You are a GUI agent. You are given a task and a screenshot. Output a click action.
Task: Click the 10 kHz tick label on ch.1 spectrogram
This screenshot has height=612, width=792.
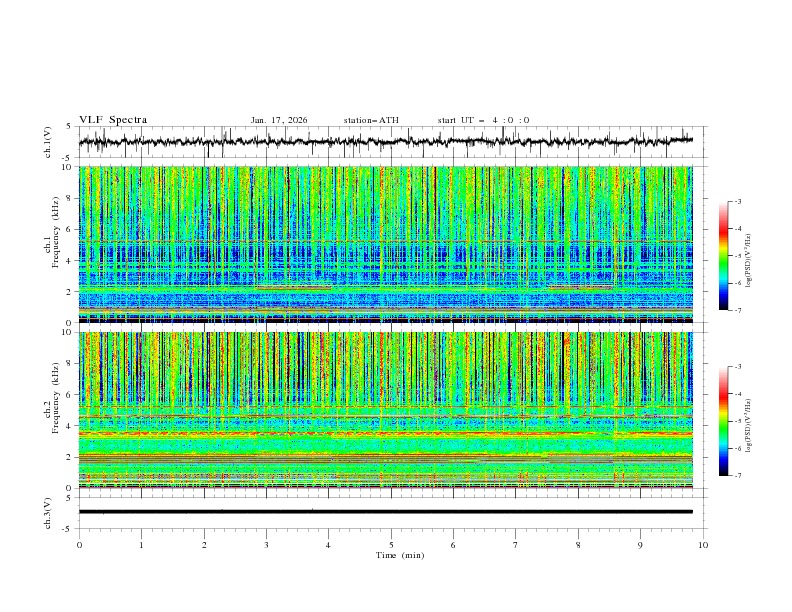click(x=67, y=168)
